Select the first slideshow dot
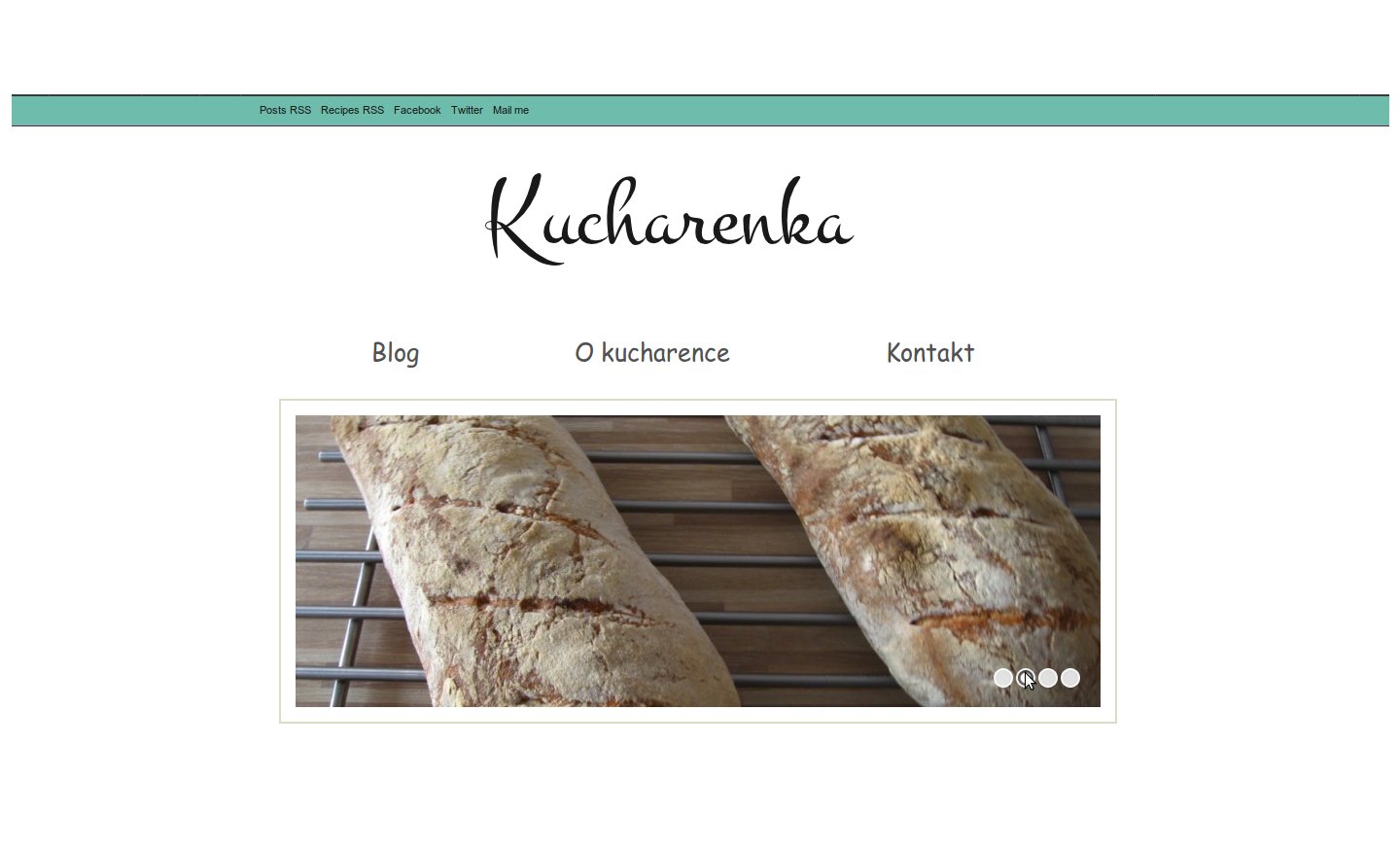 1003,678
